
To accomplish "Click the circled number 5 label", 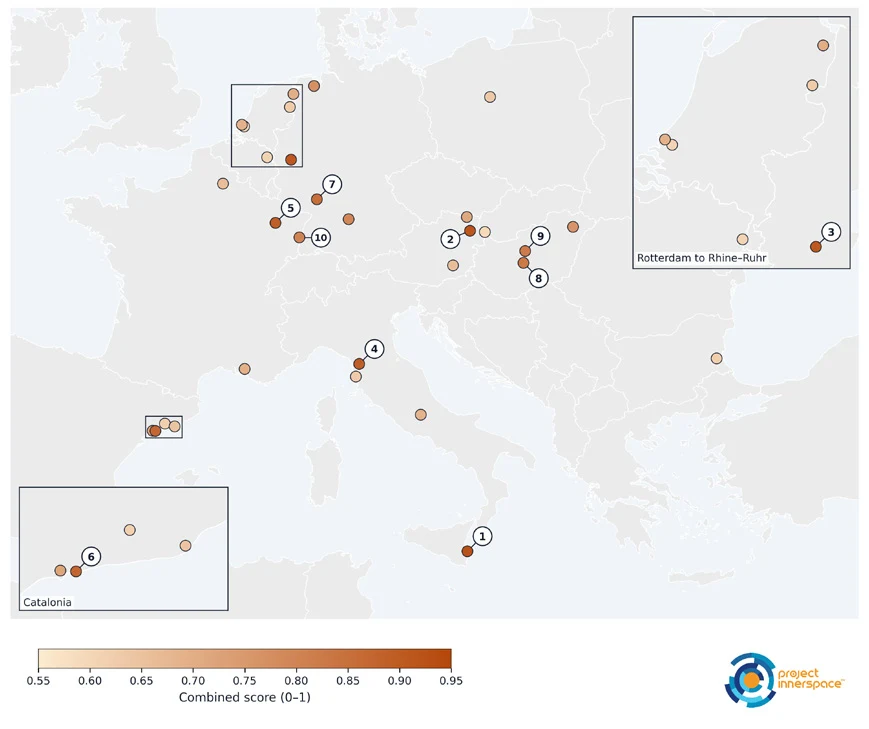I will (290, 208).
